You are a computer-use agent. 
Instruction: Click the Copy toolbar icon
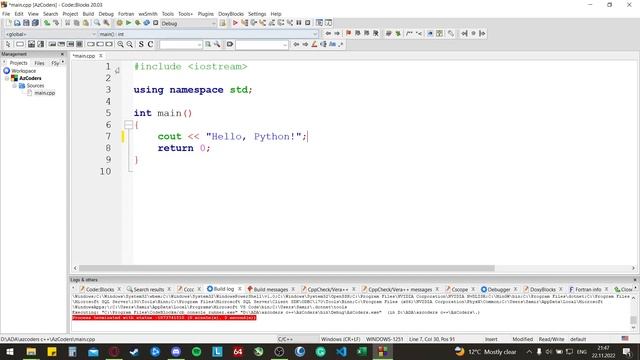tap(76, 23)
